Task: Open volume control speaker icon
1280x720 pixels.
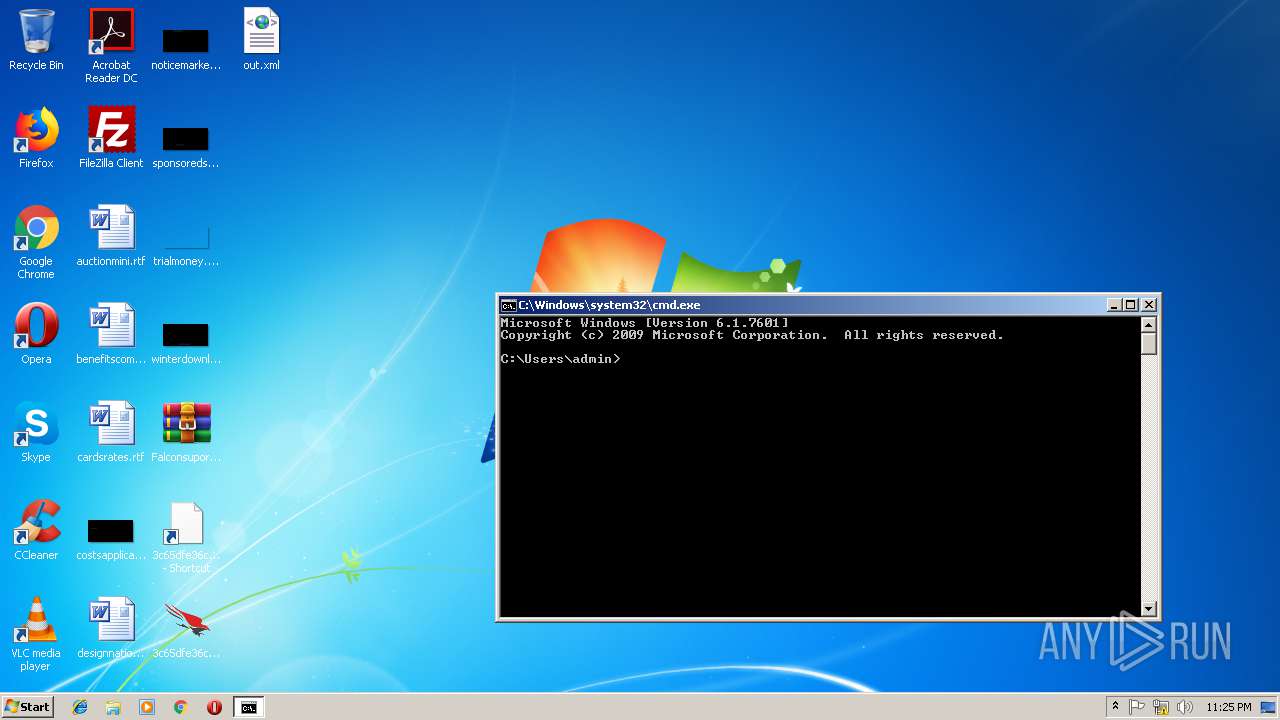Action: coord(1185,707)
